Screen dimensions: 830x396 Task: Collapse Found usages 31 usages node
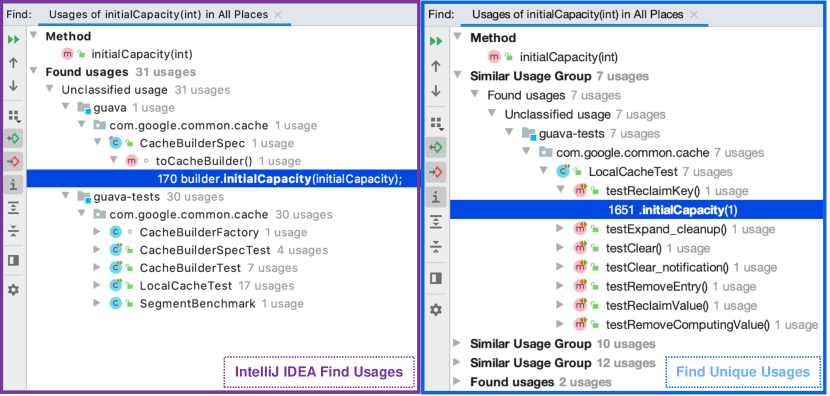tap(34, 71)
